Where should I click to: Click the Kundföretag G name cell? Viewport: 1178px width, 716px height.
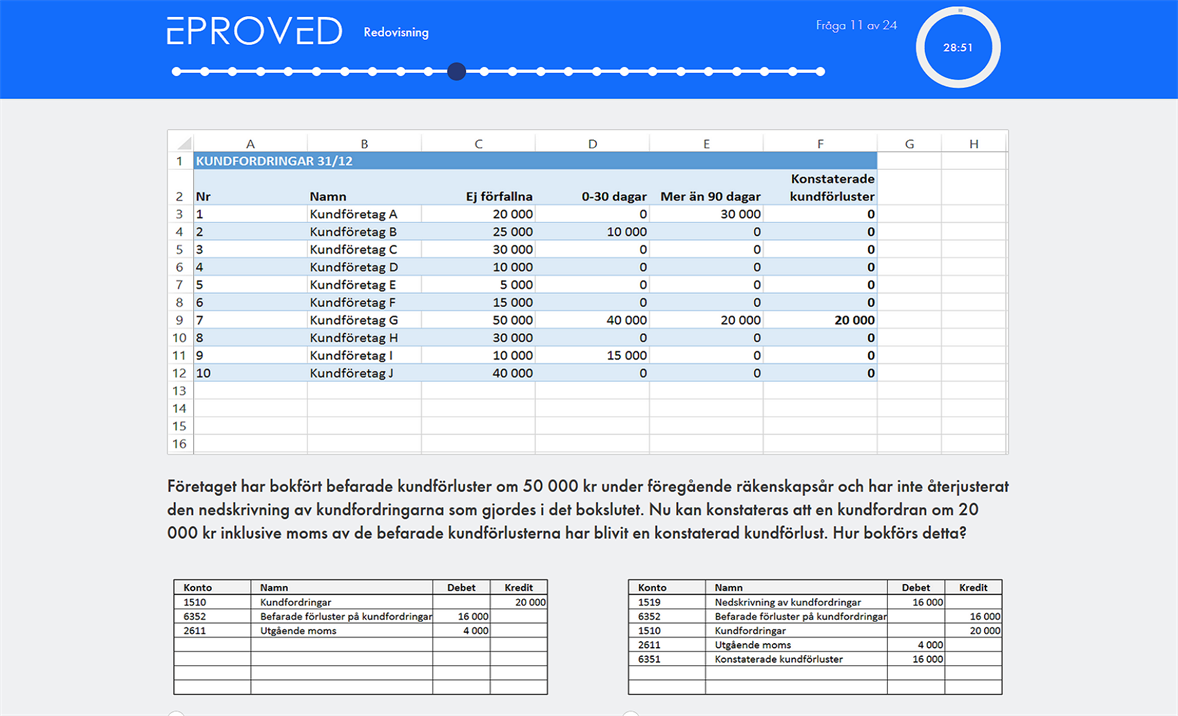354,321
